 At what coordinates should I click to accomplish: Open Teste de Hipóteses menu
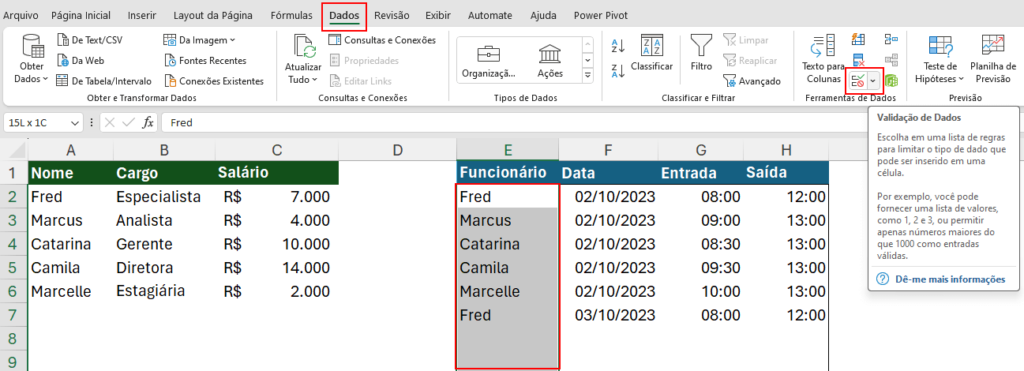pyautogui.click(x=940, y=59)
